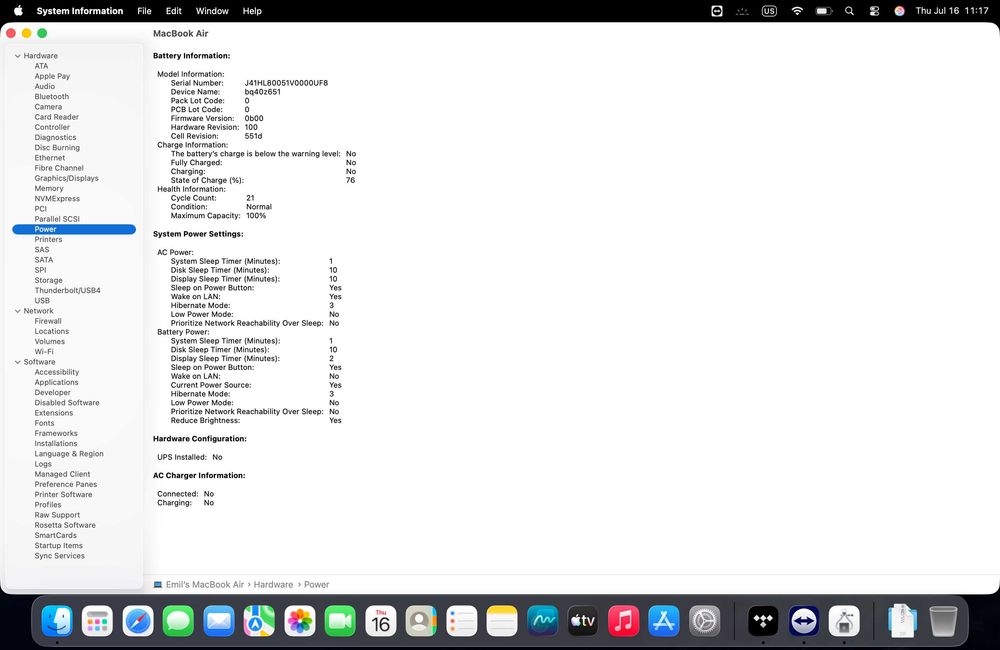Collapse the Hardware section

18,56
